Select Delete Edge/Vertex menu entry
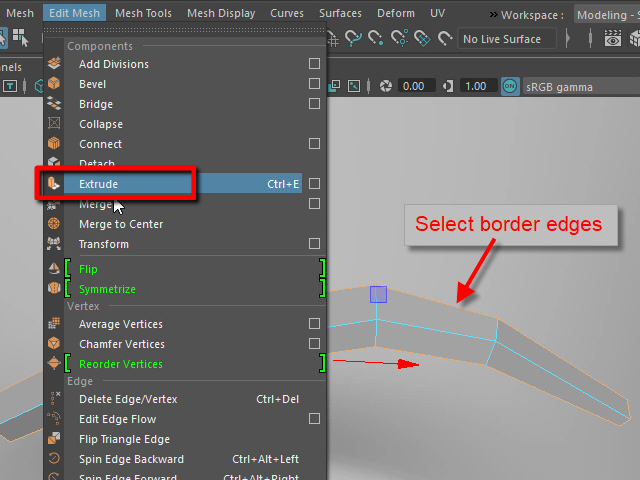This screenshot has height=480, width=640. 128,399
